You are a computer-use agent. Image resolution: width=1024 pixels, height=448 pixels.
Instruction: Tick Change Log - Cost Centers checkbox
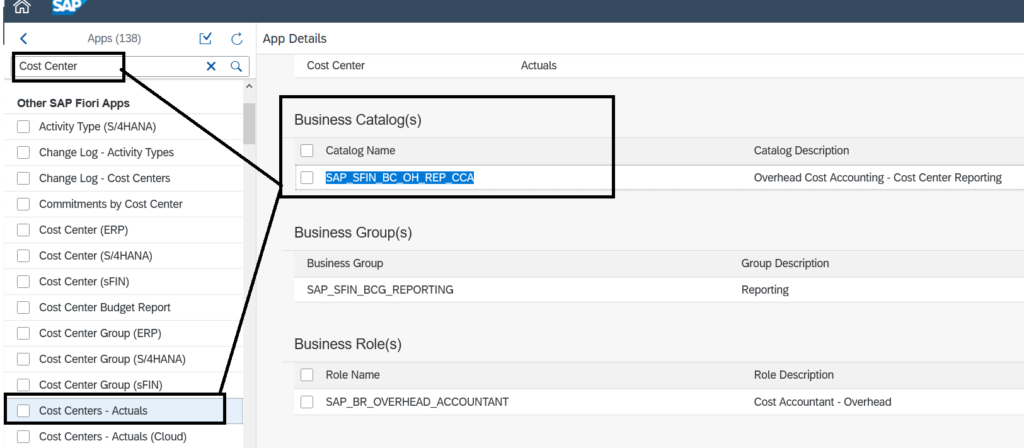pyautogui.click(x=24, y=178)
